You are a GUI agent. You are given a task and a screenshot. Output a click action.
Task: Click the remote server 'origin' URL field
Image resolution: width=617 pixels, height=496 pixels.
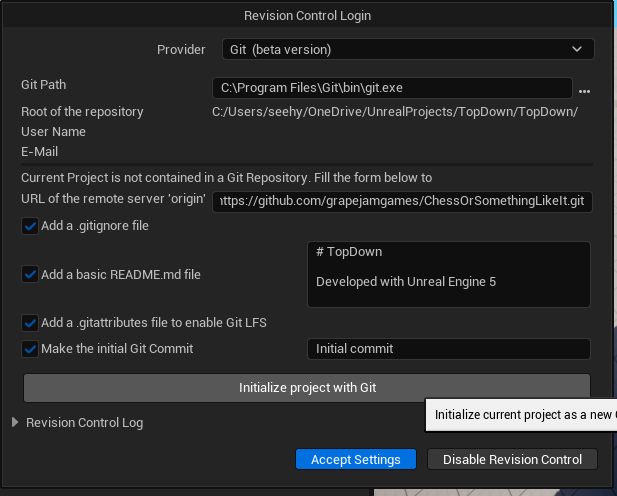pos(401,201)
